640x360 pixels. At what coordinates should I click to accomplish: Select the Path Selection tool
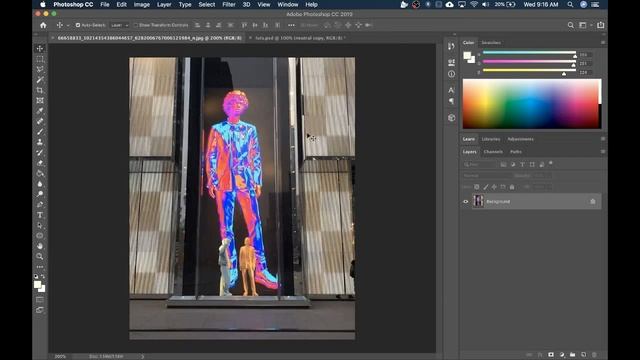(x=40, y=225)
